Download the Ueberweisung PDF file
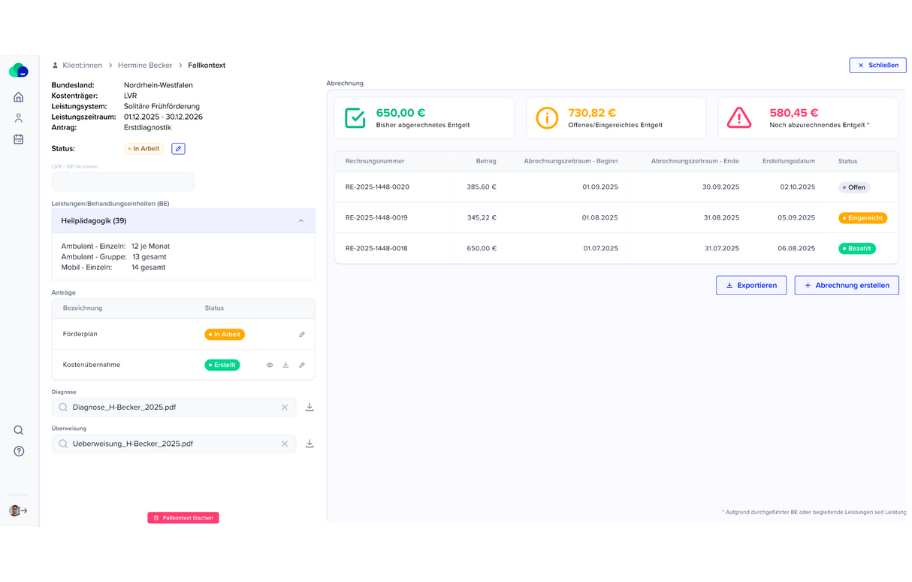The image size is (912, 582). 310,444
